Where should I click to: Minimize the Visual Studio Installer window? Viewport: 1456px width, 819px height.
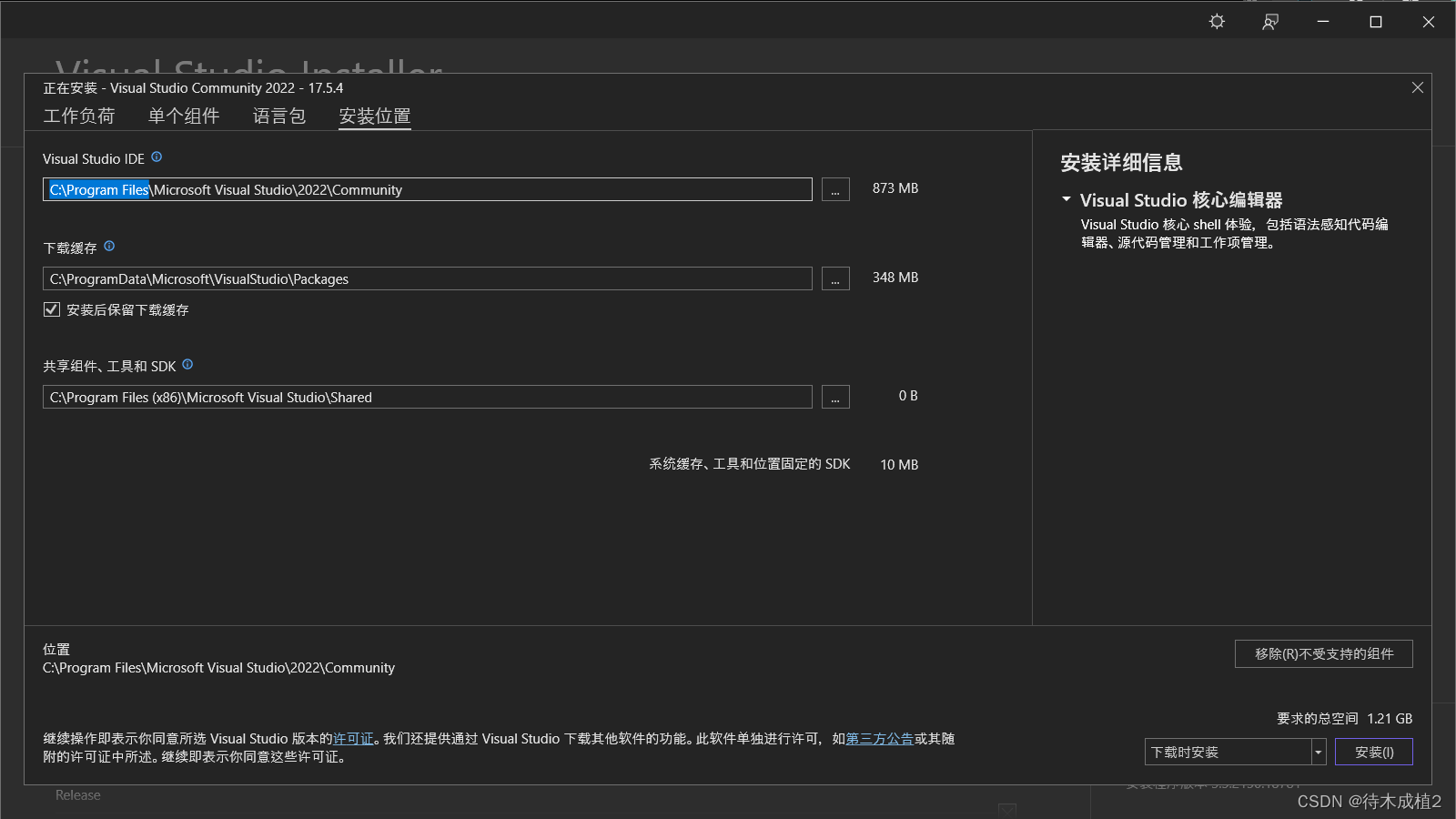[x=1323, y=22]
